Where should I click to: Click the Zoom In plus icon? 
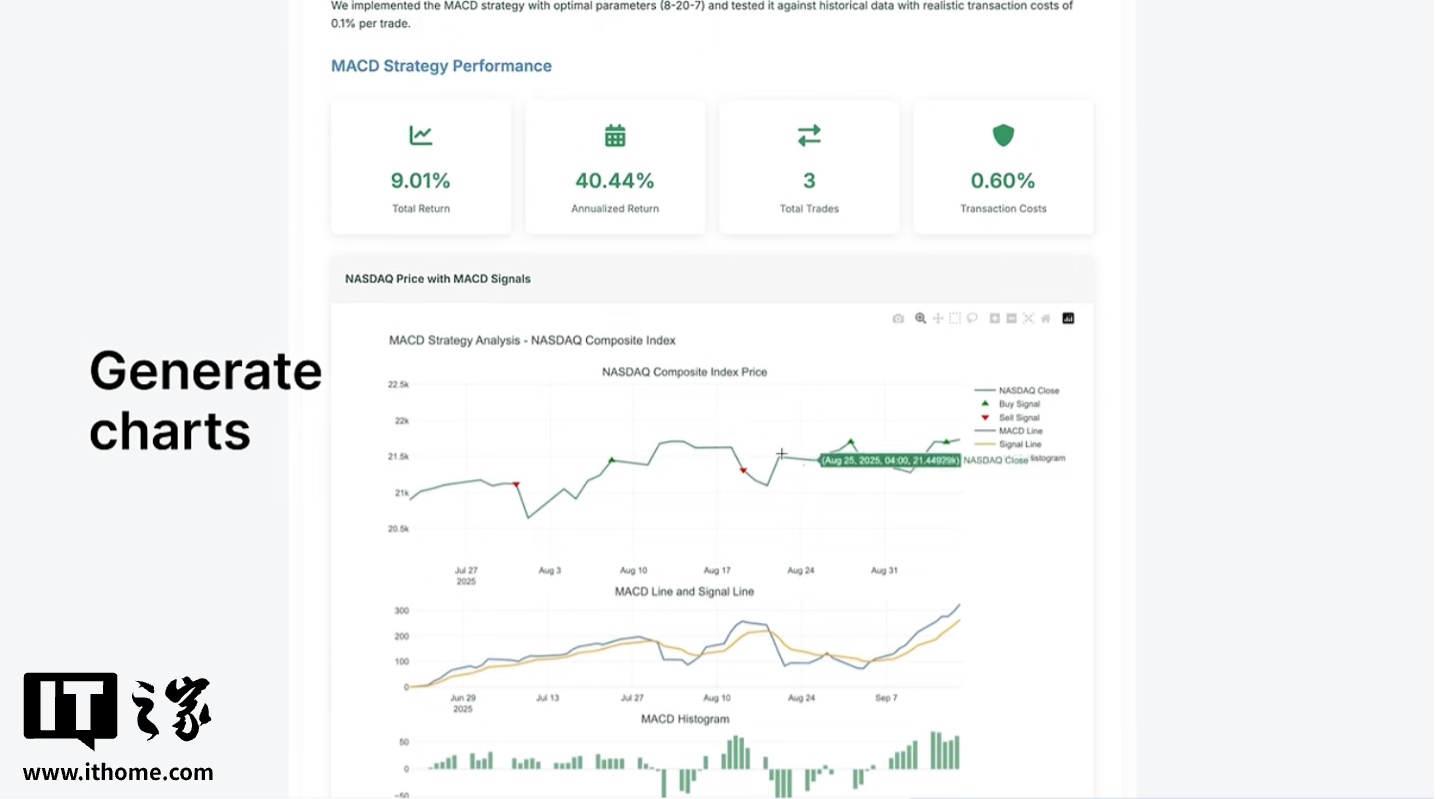(x=995, y=319)
